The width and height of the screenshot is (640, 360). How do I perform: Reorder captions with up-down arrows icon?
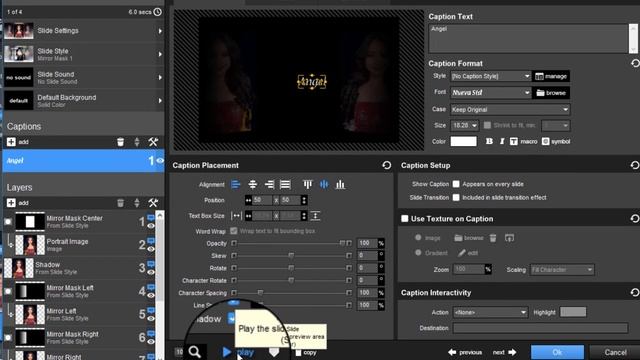click(x=137, y=142)
